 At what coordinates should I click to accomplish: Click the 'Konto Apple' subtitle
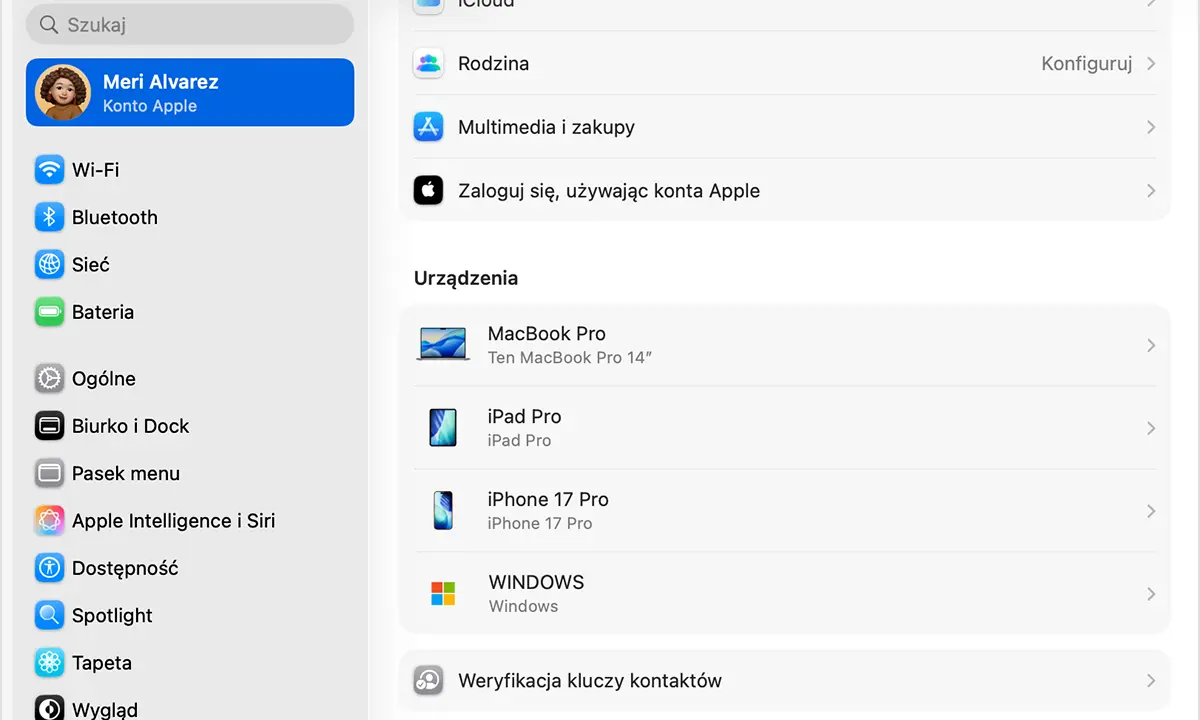click(150, 106)
